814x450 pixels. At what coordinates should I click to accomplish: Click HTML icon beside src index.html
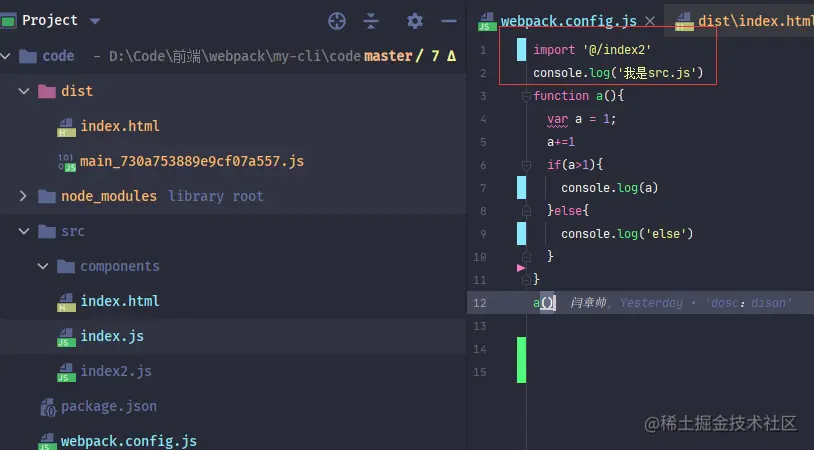tap(66, 303)
